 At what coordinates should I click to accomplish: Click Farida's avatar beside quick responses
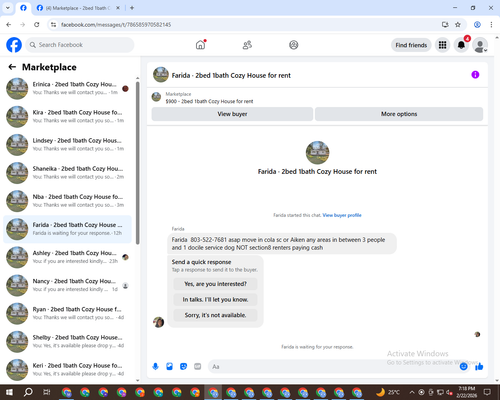[x=158, y=322]
